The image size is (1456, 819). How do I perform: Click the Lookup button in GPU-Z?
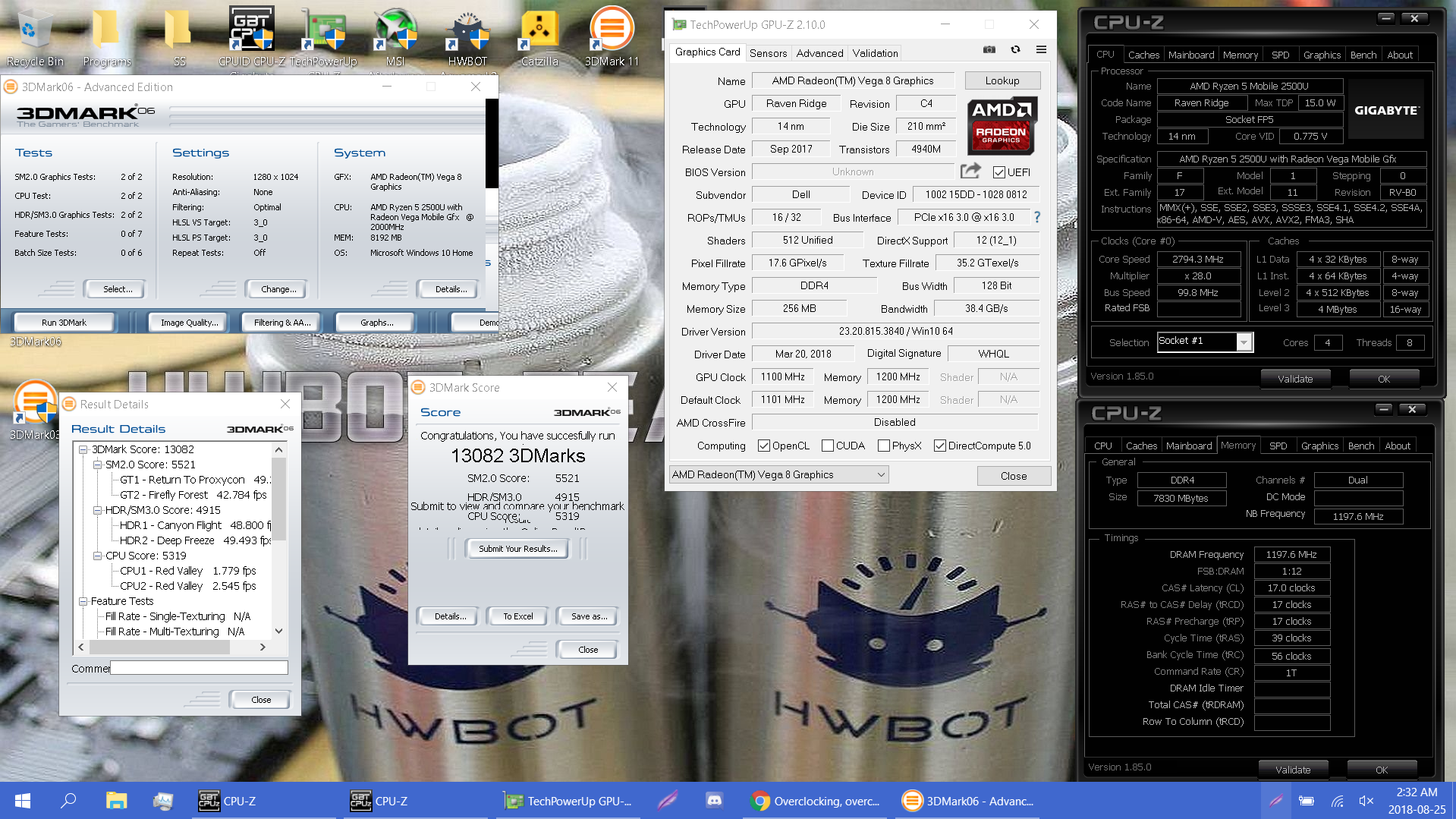pos(1002,80)
